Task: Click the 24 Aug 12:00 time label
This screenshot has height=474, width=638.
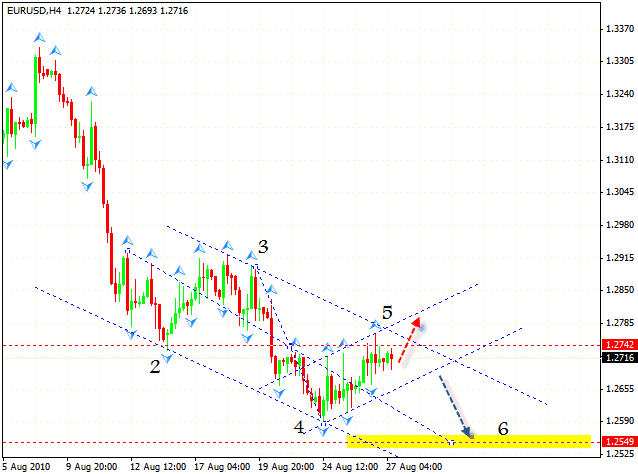Action: coord(350,466)
